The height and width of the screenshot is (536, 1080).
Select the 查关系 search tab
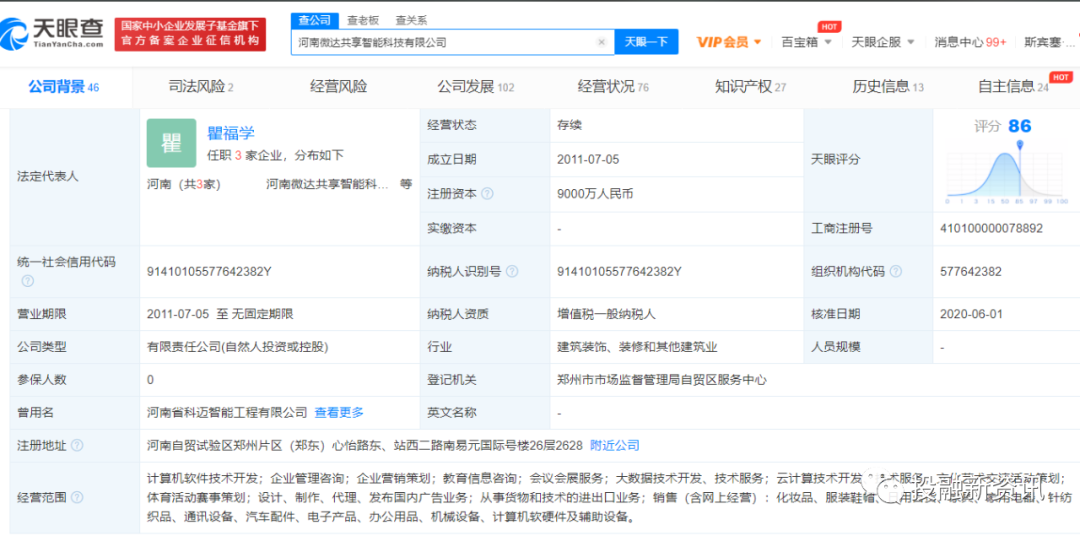pos(411,20)
